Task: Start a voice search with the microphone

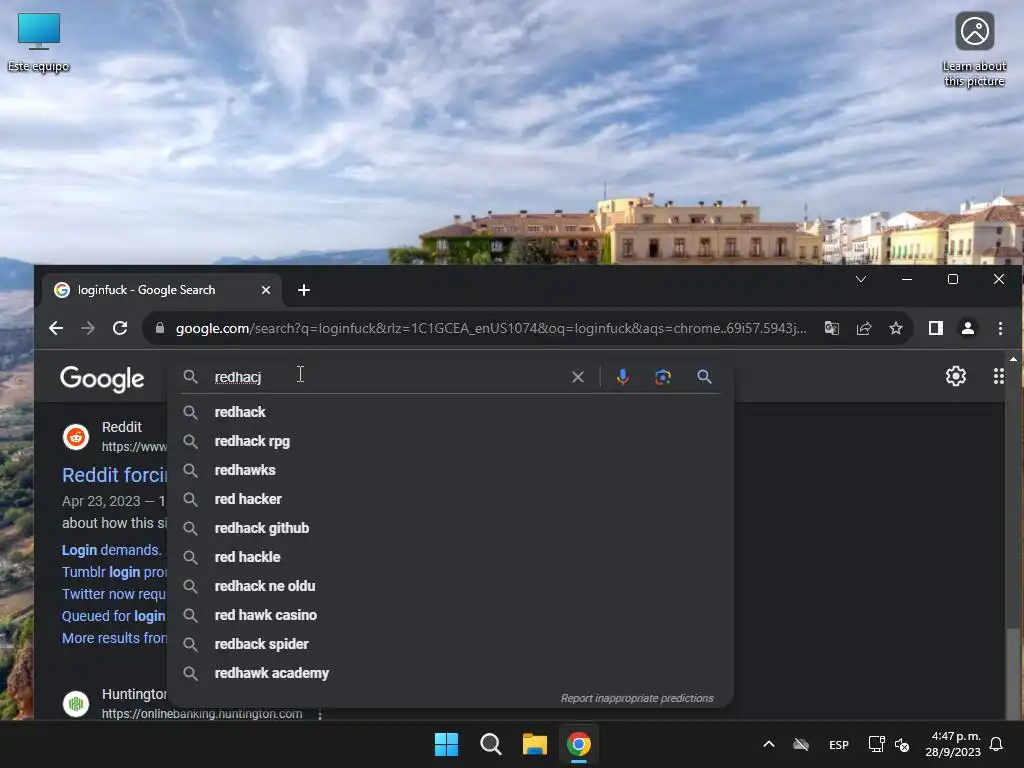Action: 623,377
